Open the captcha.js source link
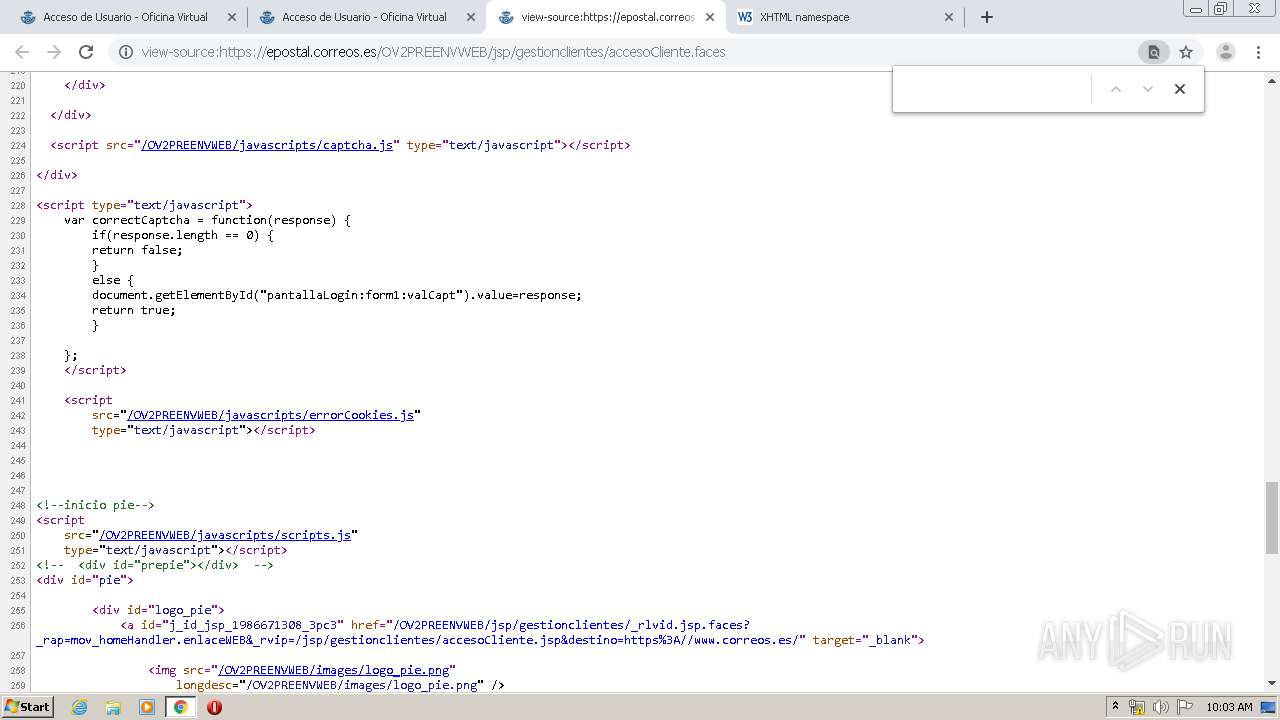 (267, 145)
